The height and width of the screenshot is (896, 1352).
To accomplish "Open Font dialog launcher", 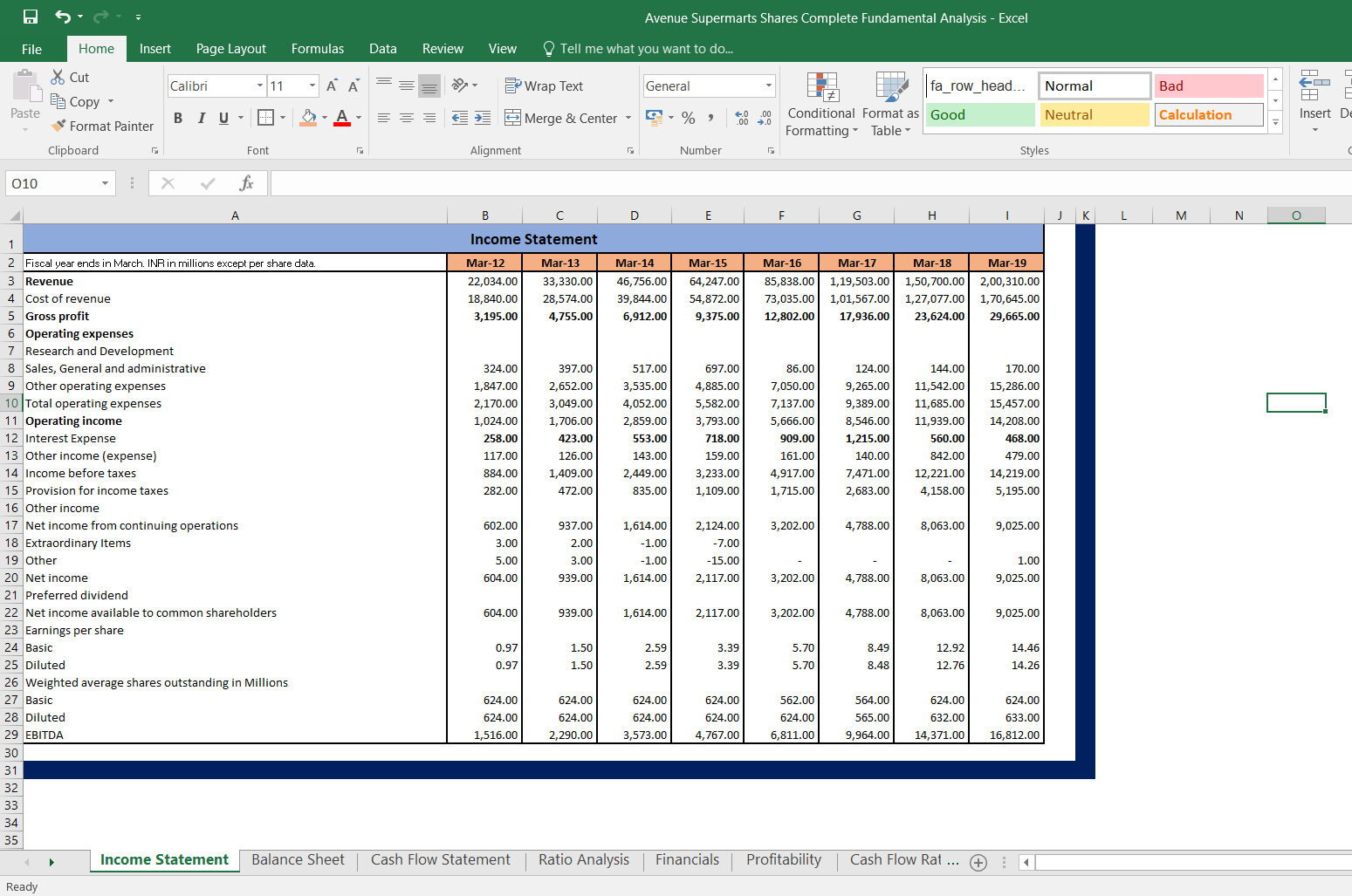I will pyautogui.click(x=360, y=151).
